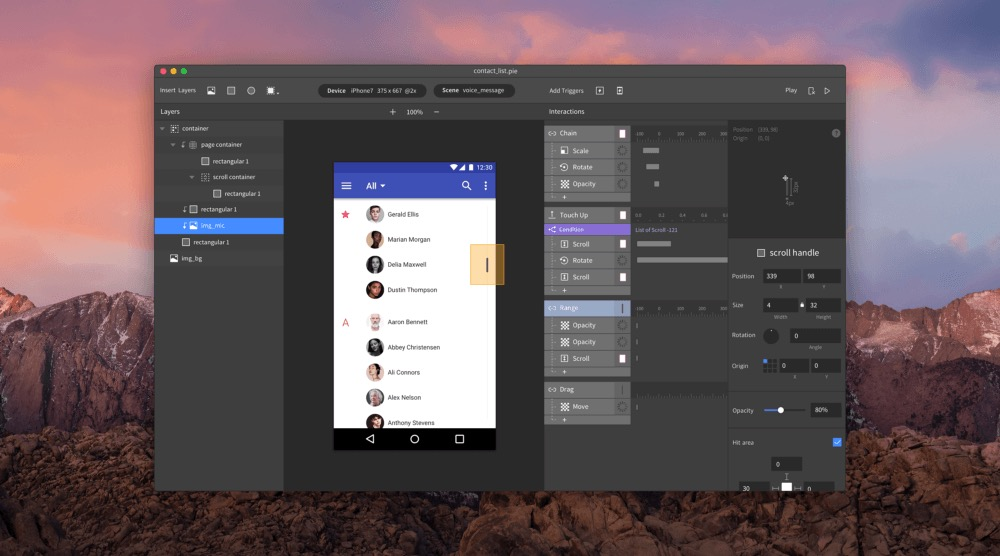1000x556 pixels.
Task: Click the Android recents square icon
Action: click(x=459, y=439)
